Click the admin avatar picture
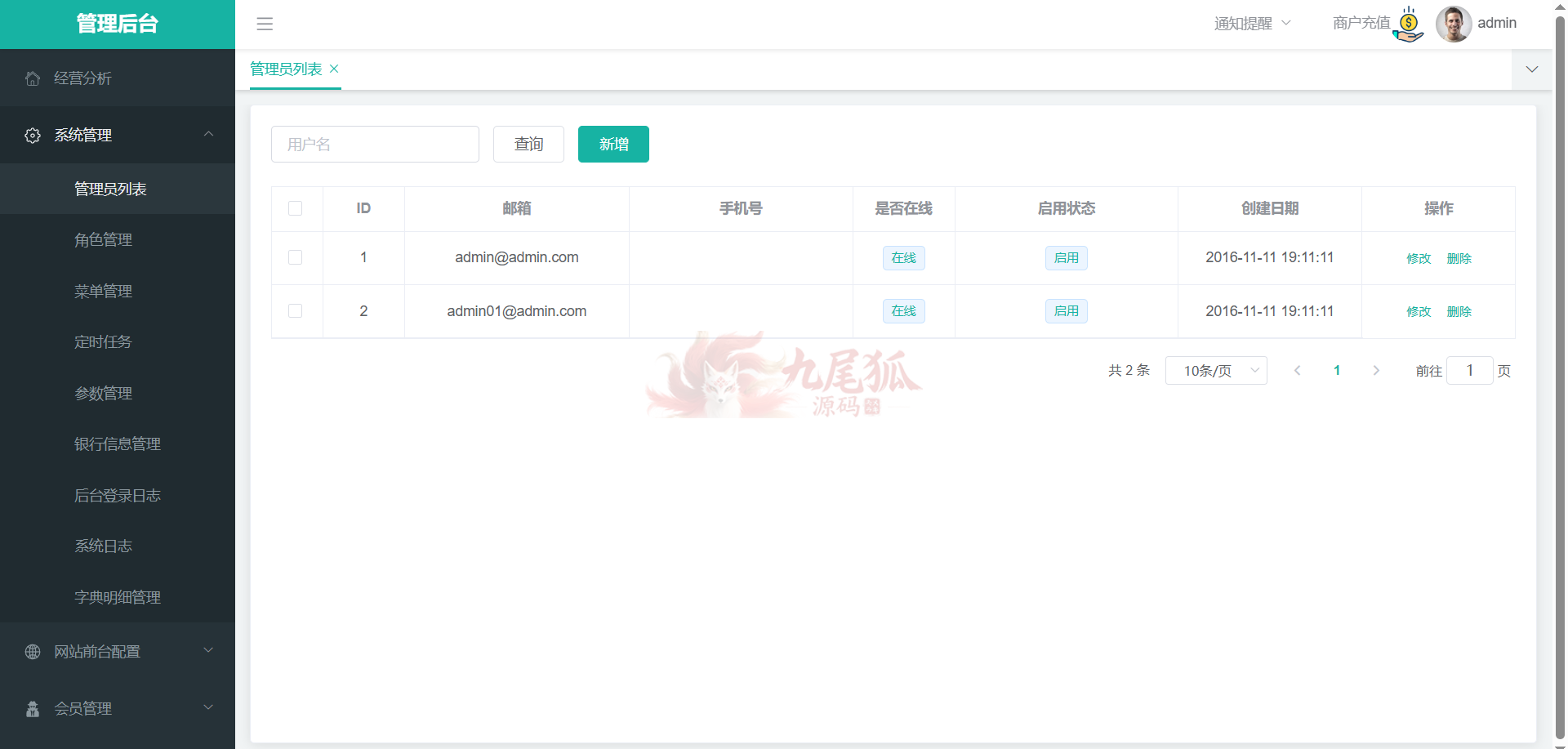The width and height of the screenshot is (1568, 749). (1453, 24)
